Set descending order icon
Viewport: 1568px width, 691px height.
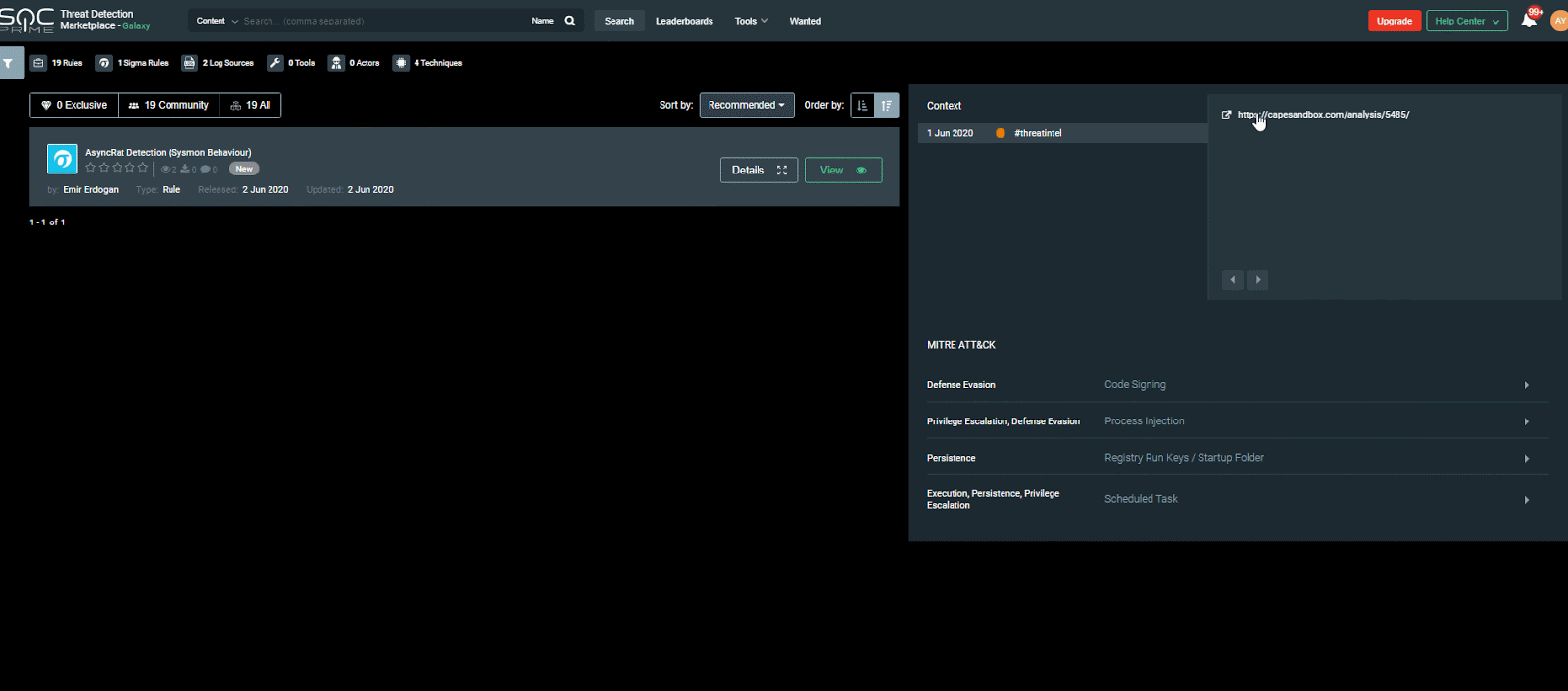887,105
